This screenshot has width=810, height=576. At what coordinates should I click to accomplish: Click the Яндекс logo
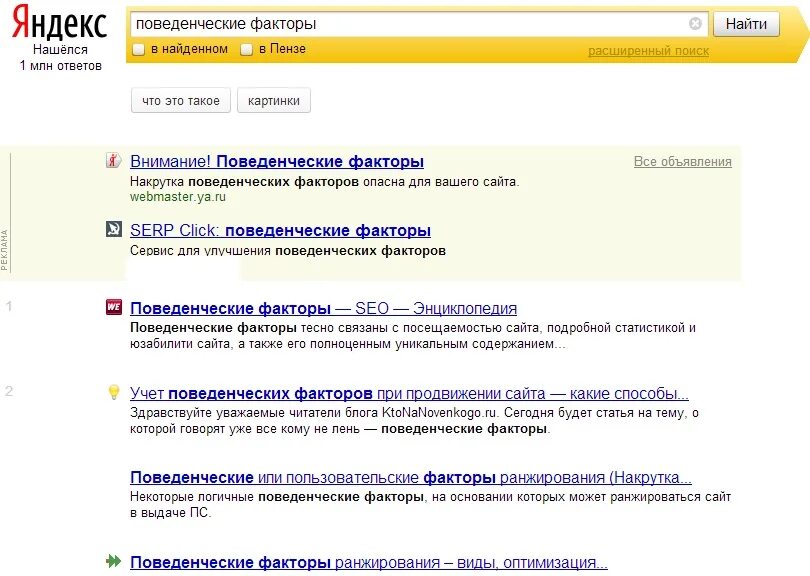59,21
